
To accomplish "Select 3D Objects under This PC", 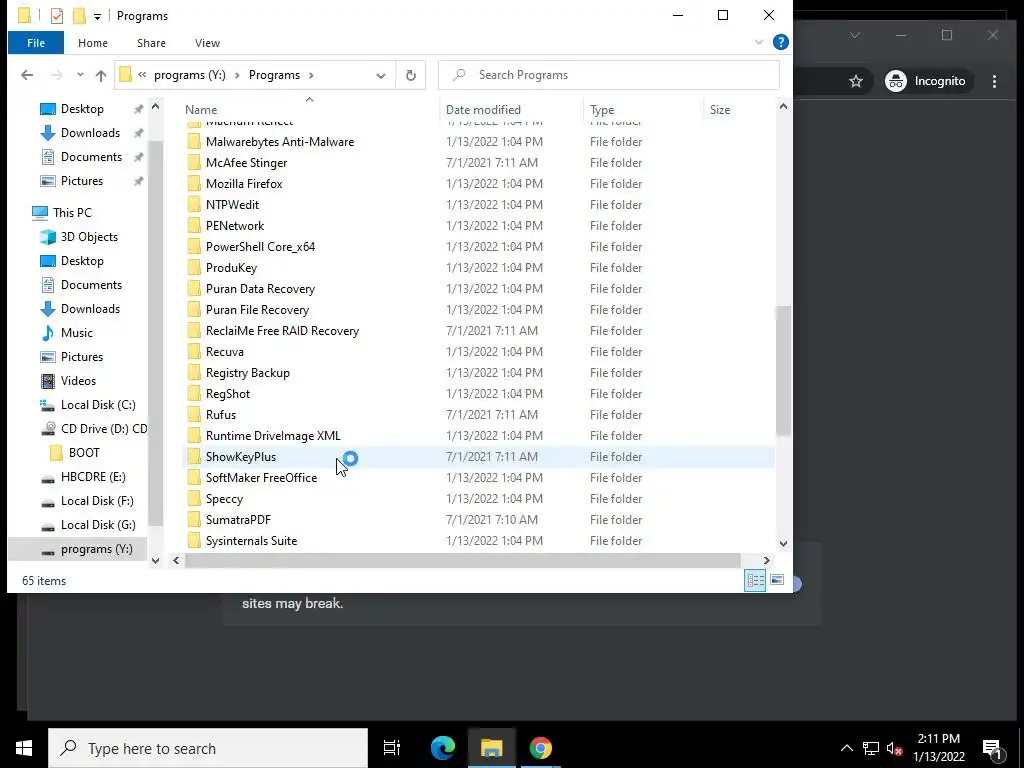I will 89,236.
